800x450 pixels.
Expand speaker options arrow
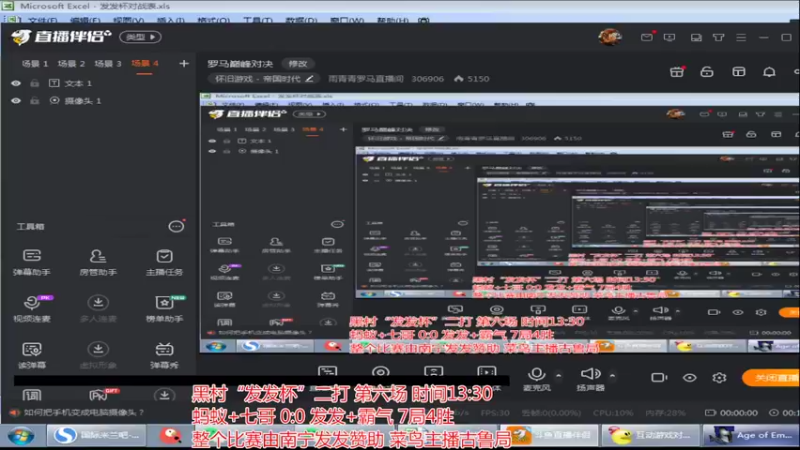[x=612, y=376]
